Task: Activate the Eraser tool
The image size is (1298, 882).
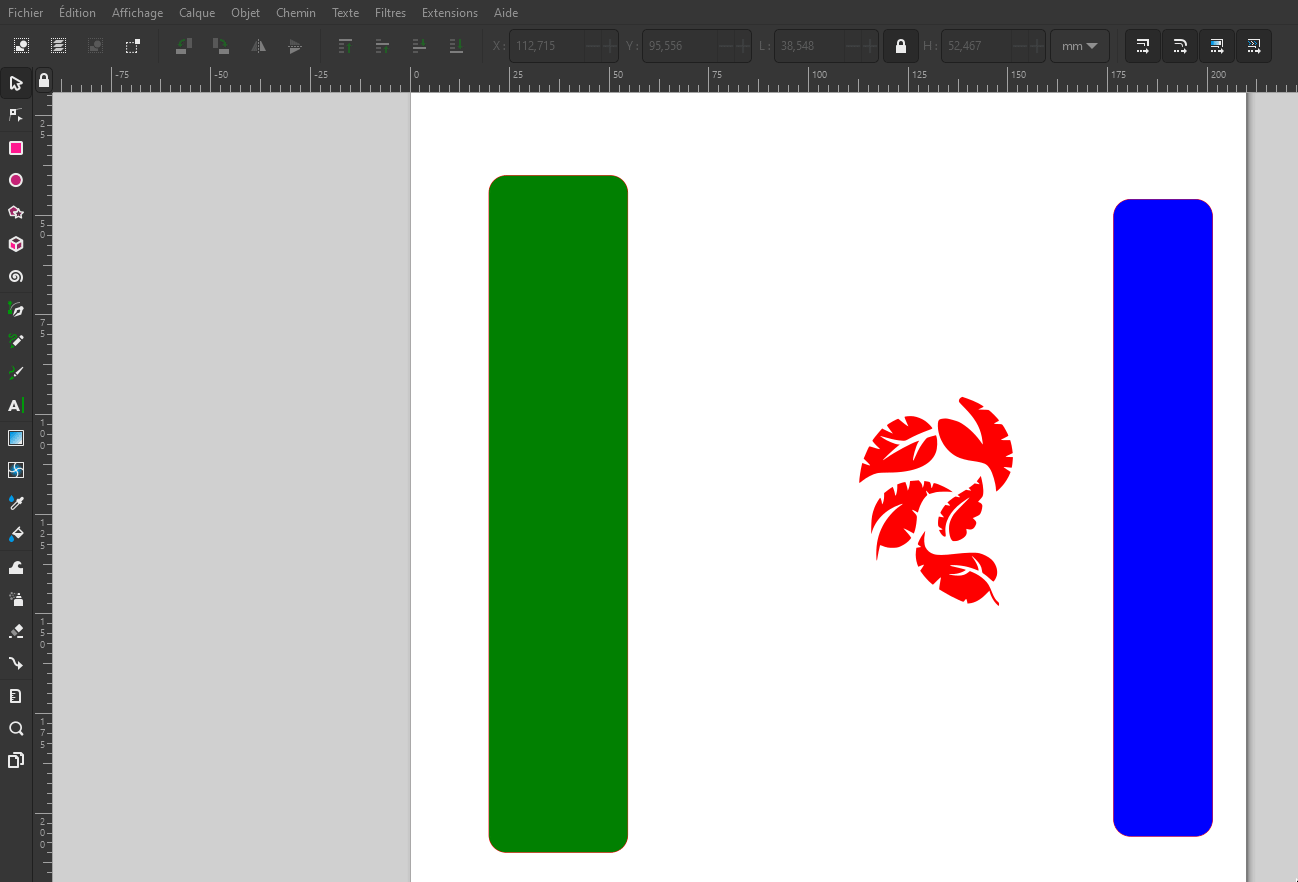Action: coord(16,631)
